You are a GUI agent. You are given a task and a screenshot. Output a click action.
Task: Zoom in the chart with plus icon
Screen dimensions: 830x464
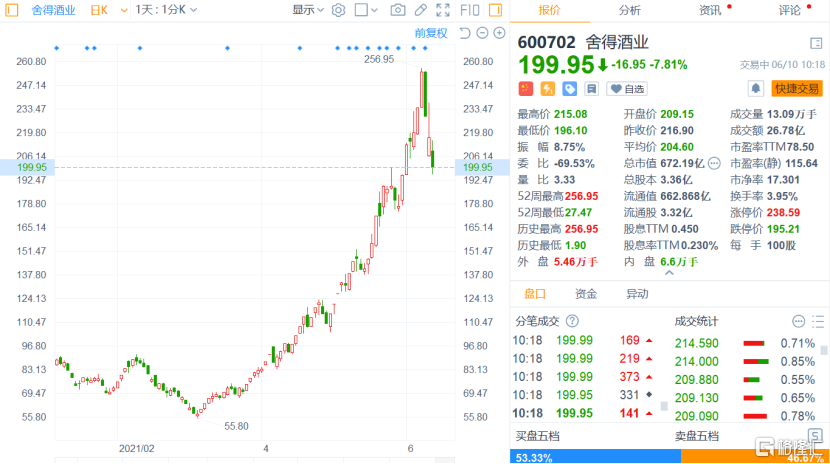tap(499, 33)
